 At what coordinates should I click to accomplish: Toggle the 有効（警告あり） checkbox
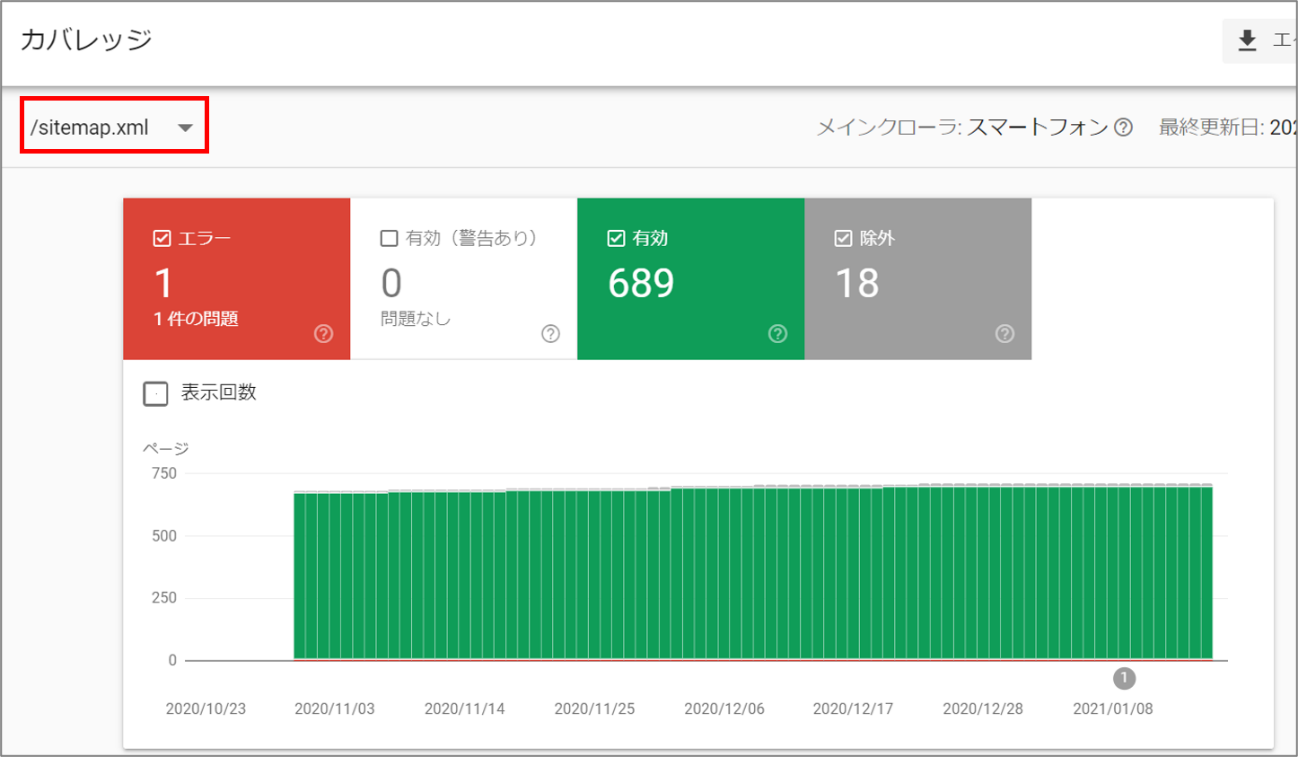(x=389, y=239)
